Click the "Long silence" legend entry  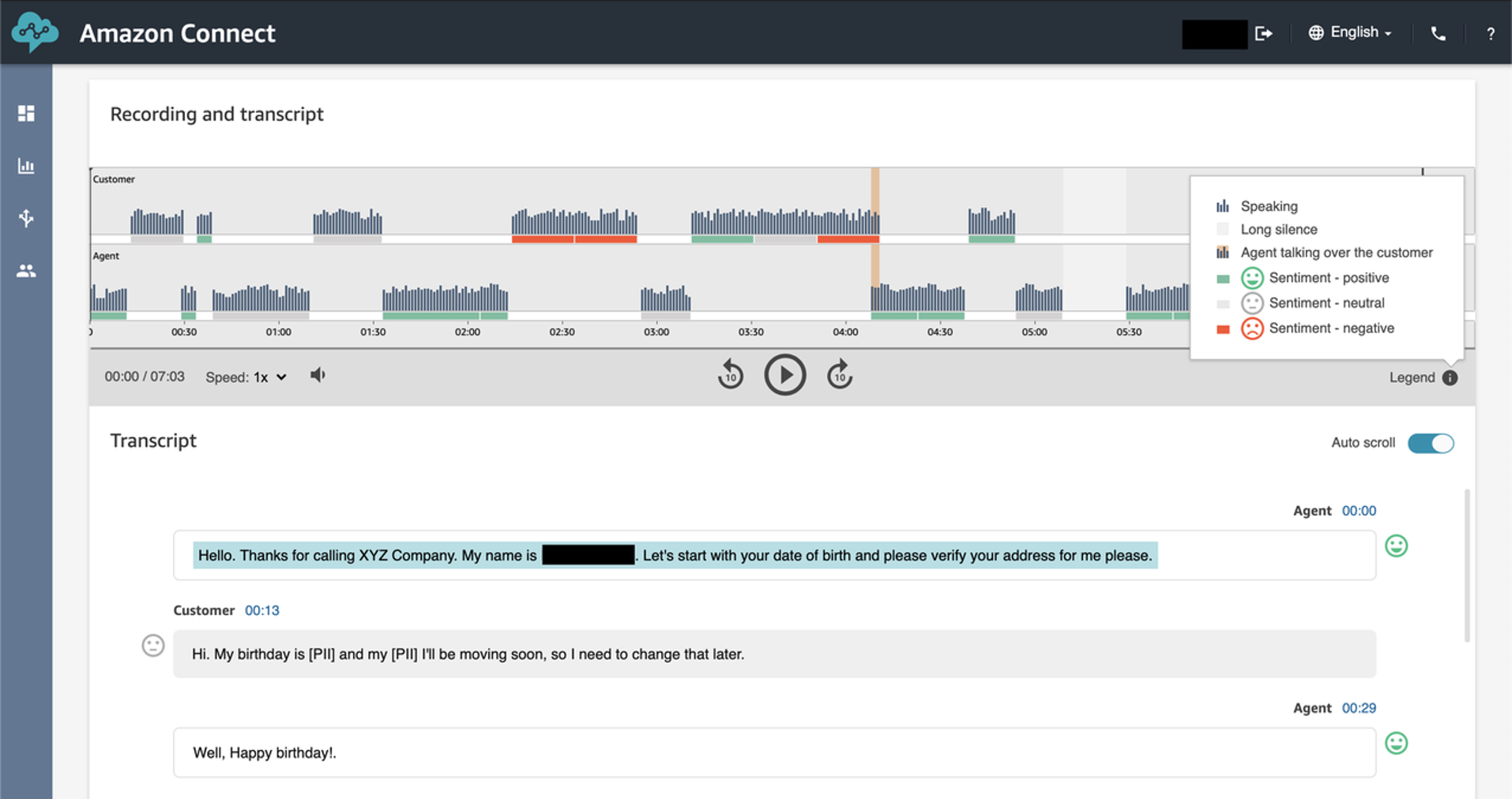pos(1279,230)
